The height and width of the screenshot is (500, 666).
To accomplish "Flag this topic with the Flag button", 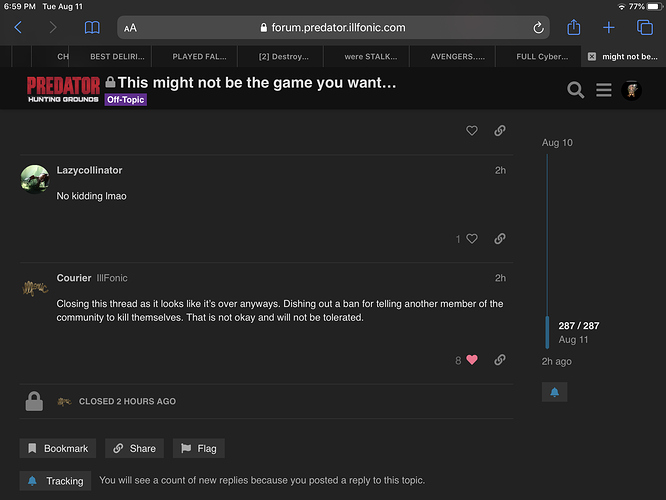I will click(x=198, y=448).
